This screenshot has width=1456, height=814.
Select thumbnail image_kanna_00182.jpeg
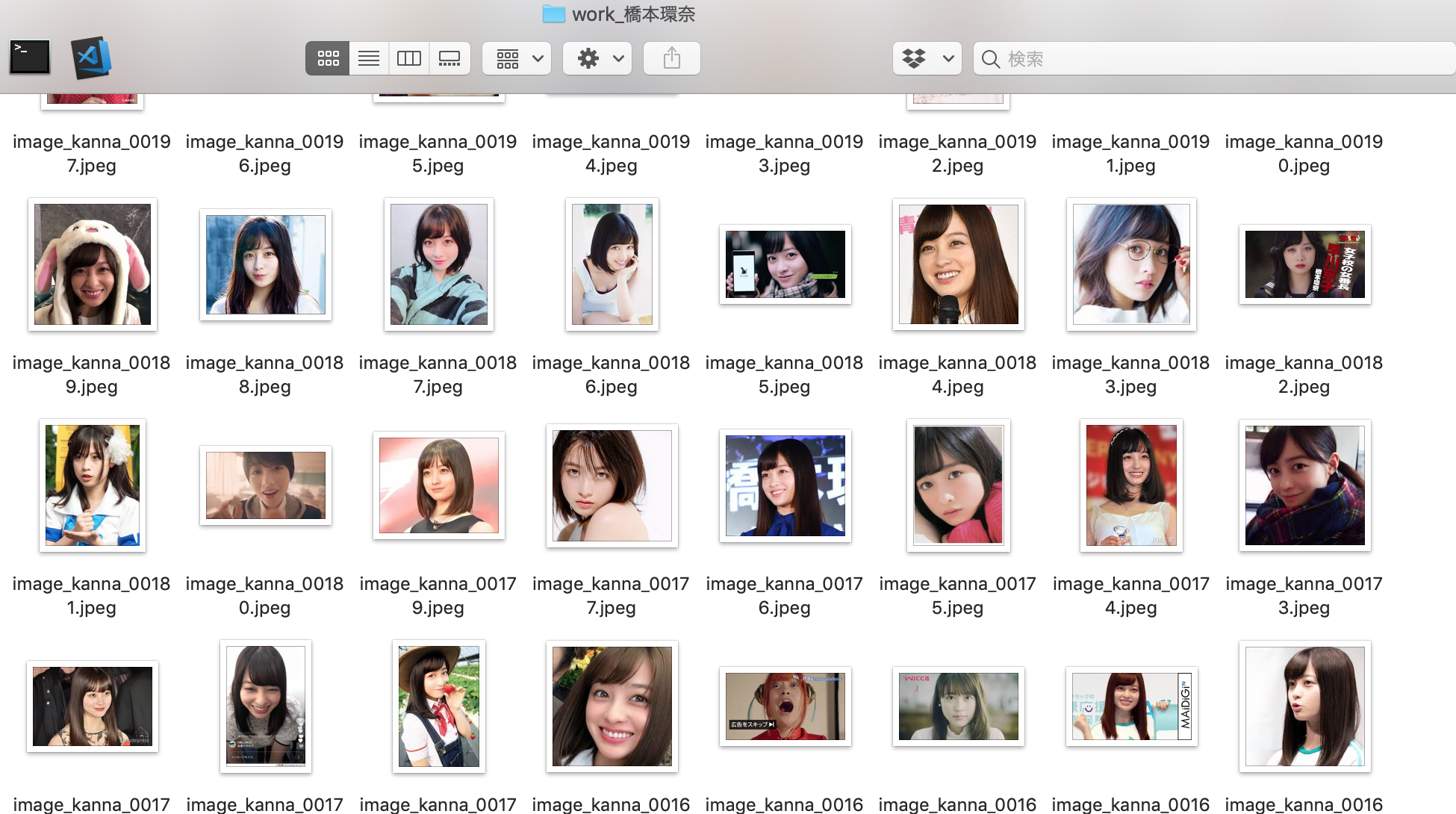(x=1304, y=264)
